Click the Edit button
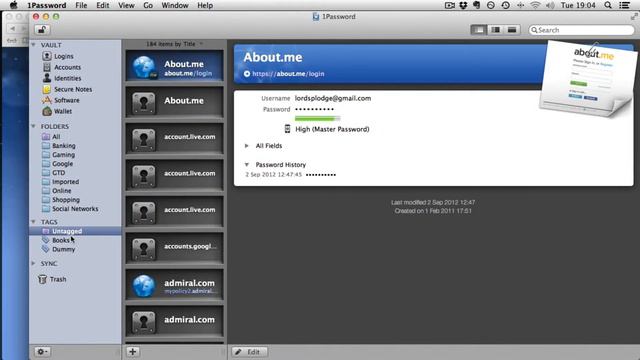640x360 pixels. coord(249,351)
